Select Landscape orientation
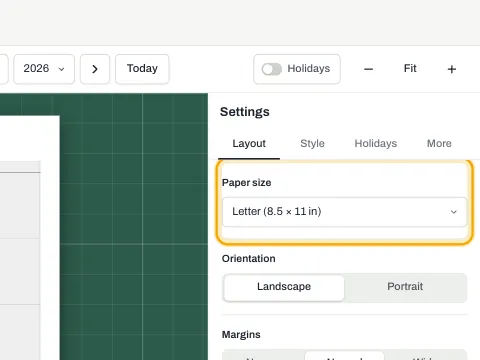Screen dimensions: 480x360 (x=284, y=287)
